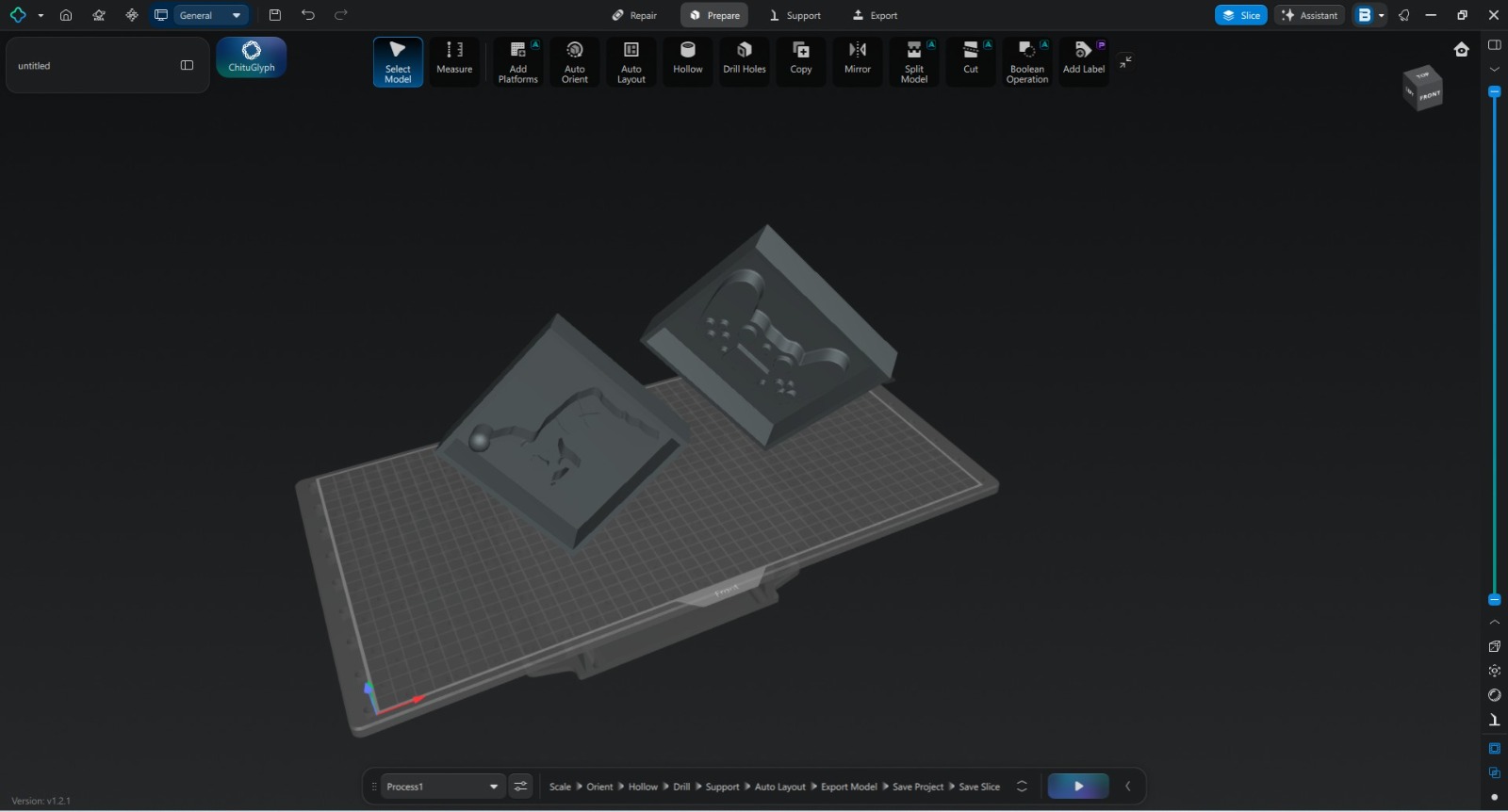This screenshot has width=1508, height=812.
Task: Click the Save Project process step
Action: [918, 787]
